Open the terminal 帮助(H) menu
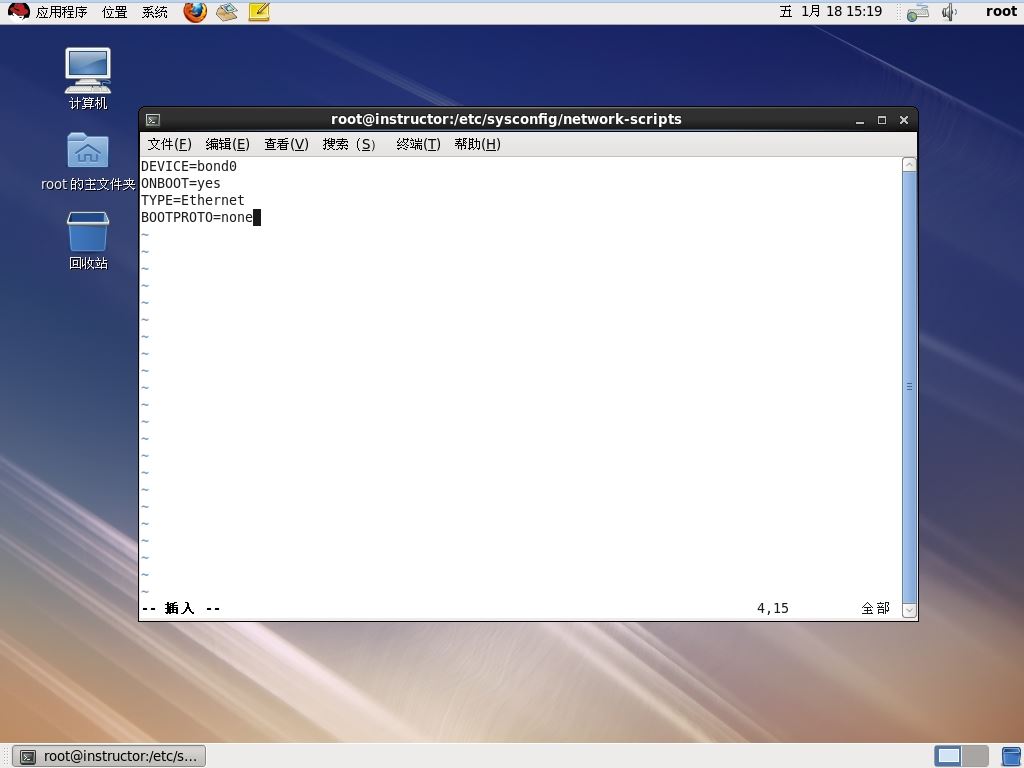Image resolution: width=1024 pixels, height=768 pixels. (x=477, y=144)
